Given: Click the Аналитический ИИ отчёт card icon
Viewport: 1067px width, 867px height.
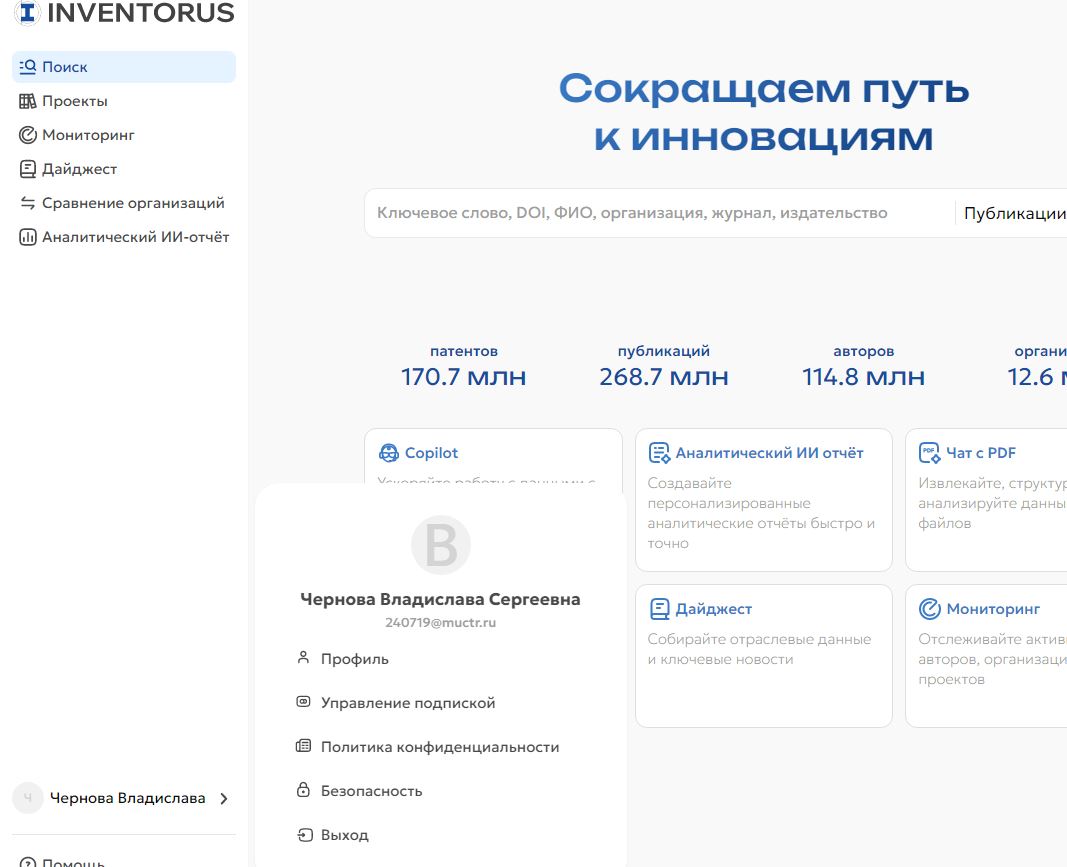Looking at the screenshot, I should pyautogui.click(x=659, y=453).
